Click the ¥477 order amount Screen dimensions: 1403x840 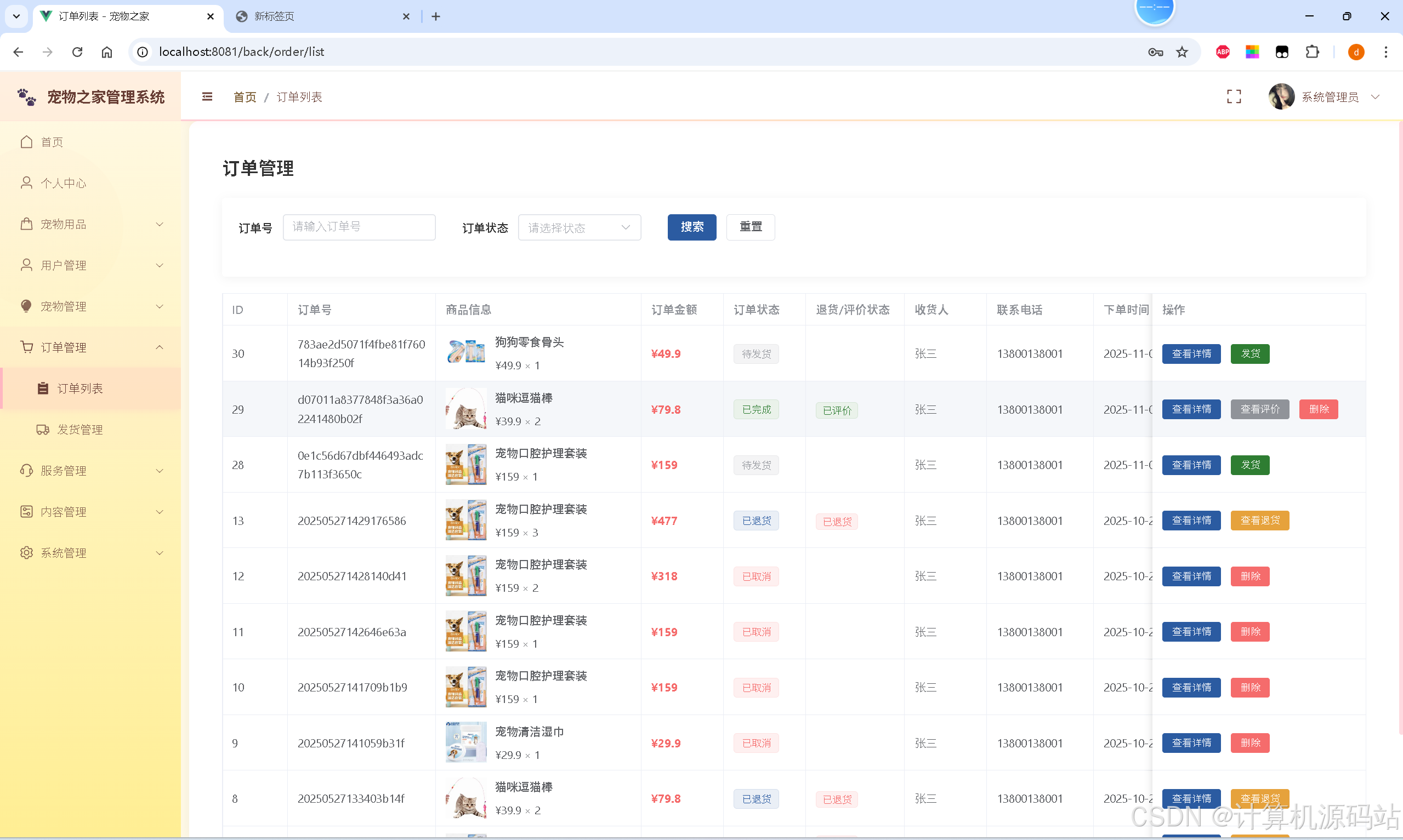click(664, 521)
